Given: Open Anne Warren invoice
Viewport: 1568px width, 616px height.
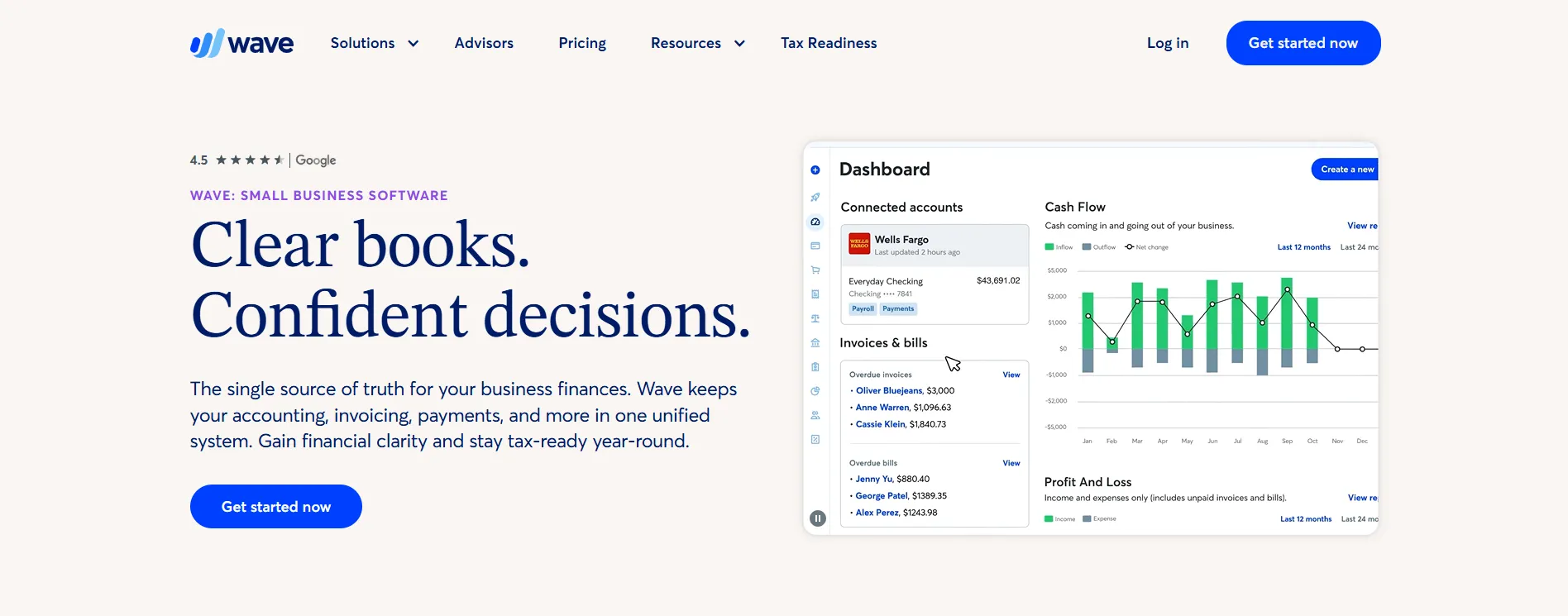Looking at the screenshot, I should pos(882,408).
